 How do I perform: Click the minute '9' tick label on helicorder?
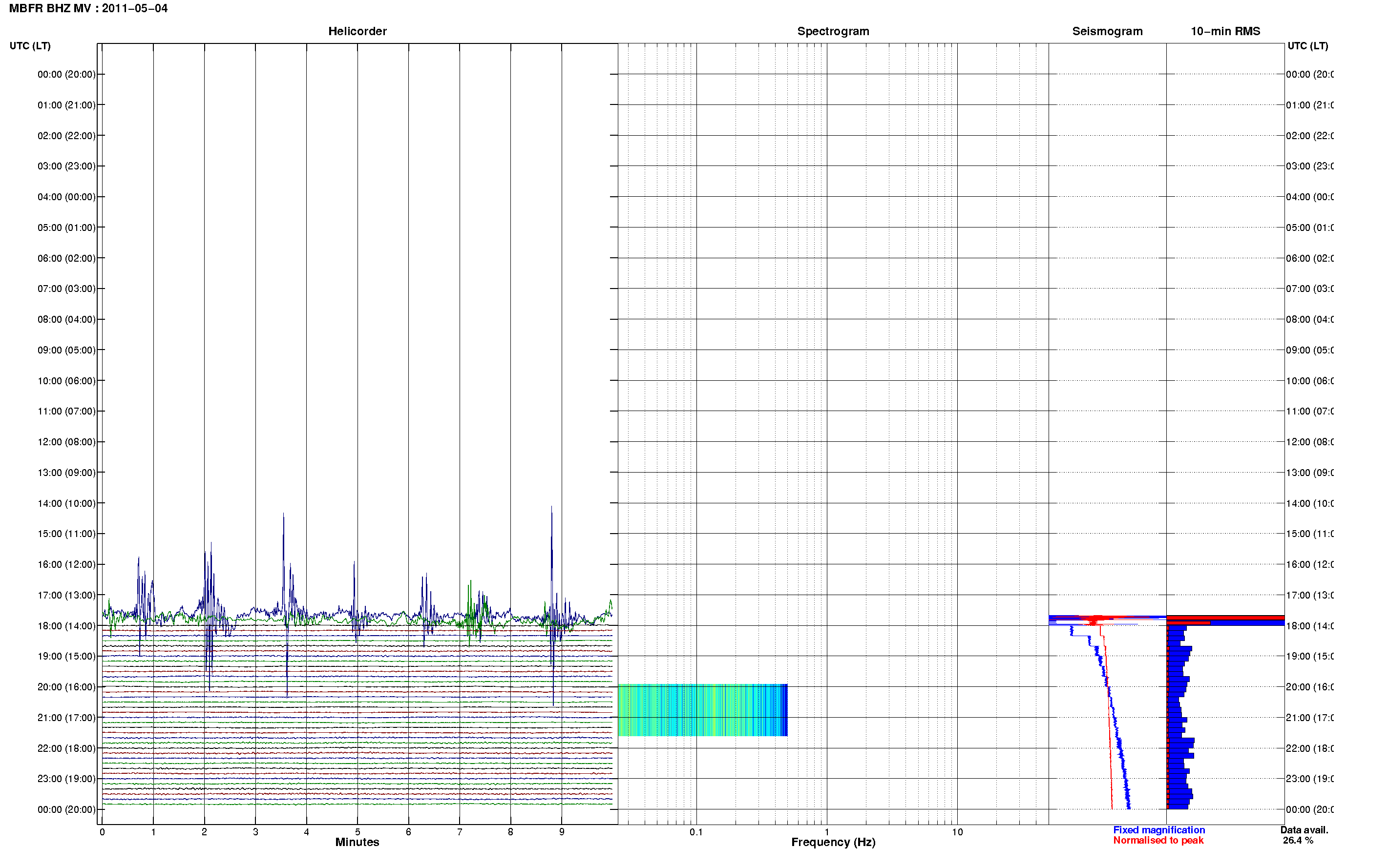(x=562, y=832)
